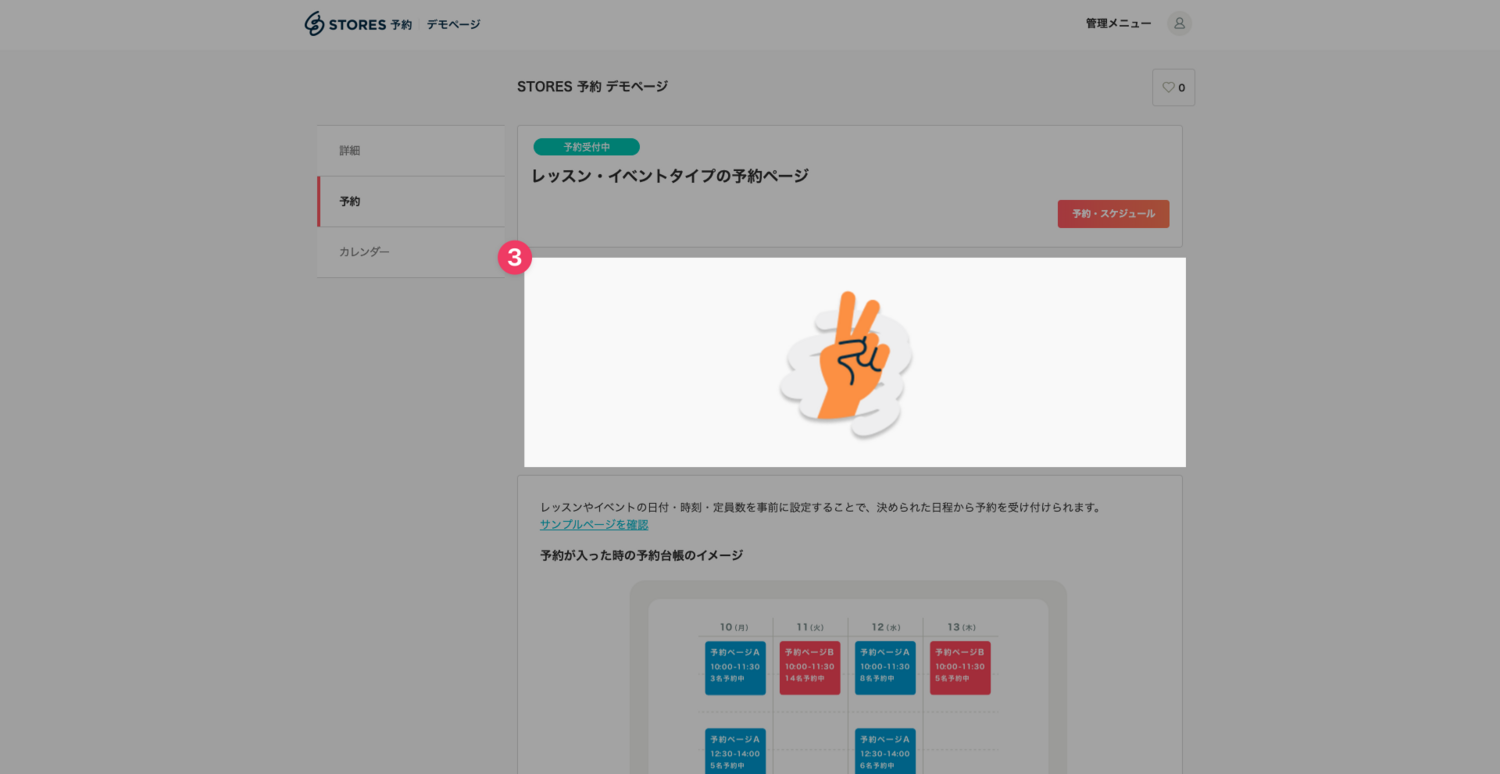Click the 予約ページA card showing 8名予約中
The width and height of the screenshot is (1500, 774).
point(885,668)
